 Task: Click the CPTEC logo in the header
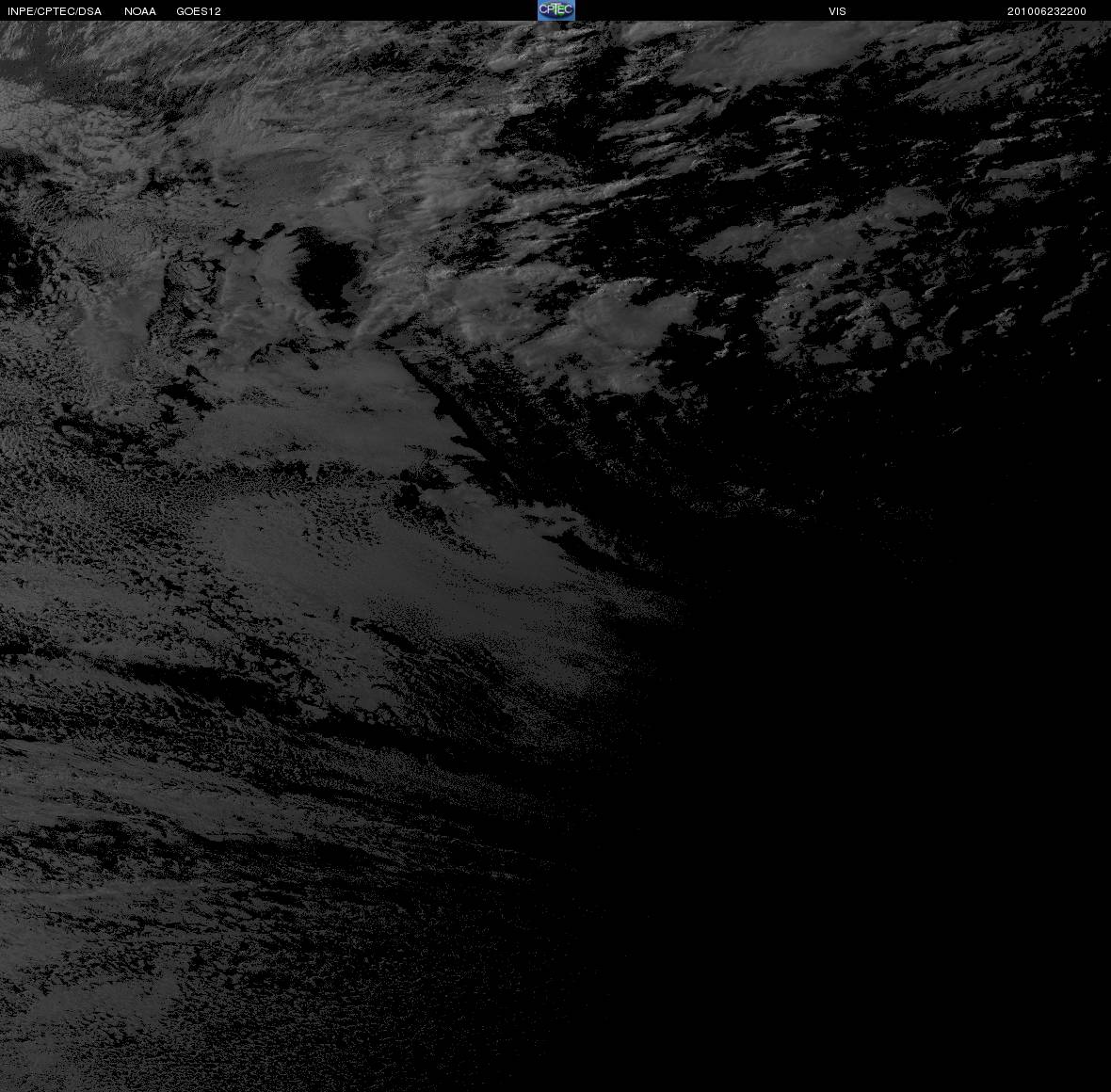[555, 10]
